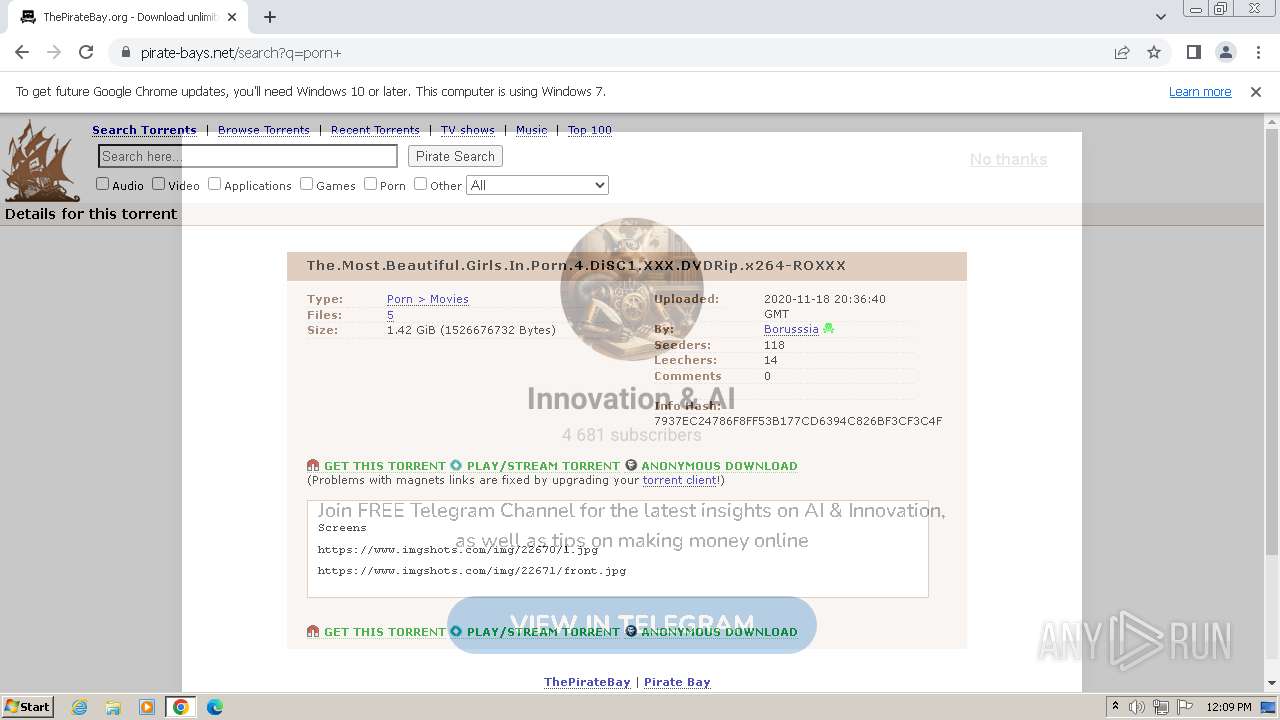Click the play icon before upper PLAY/STREAM TORRENT
This screenshot has height=720, width=1280.
(456, 466)
